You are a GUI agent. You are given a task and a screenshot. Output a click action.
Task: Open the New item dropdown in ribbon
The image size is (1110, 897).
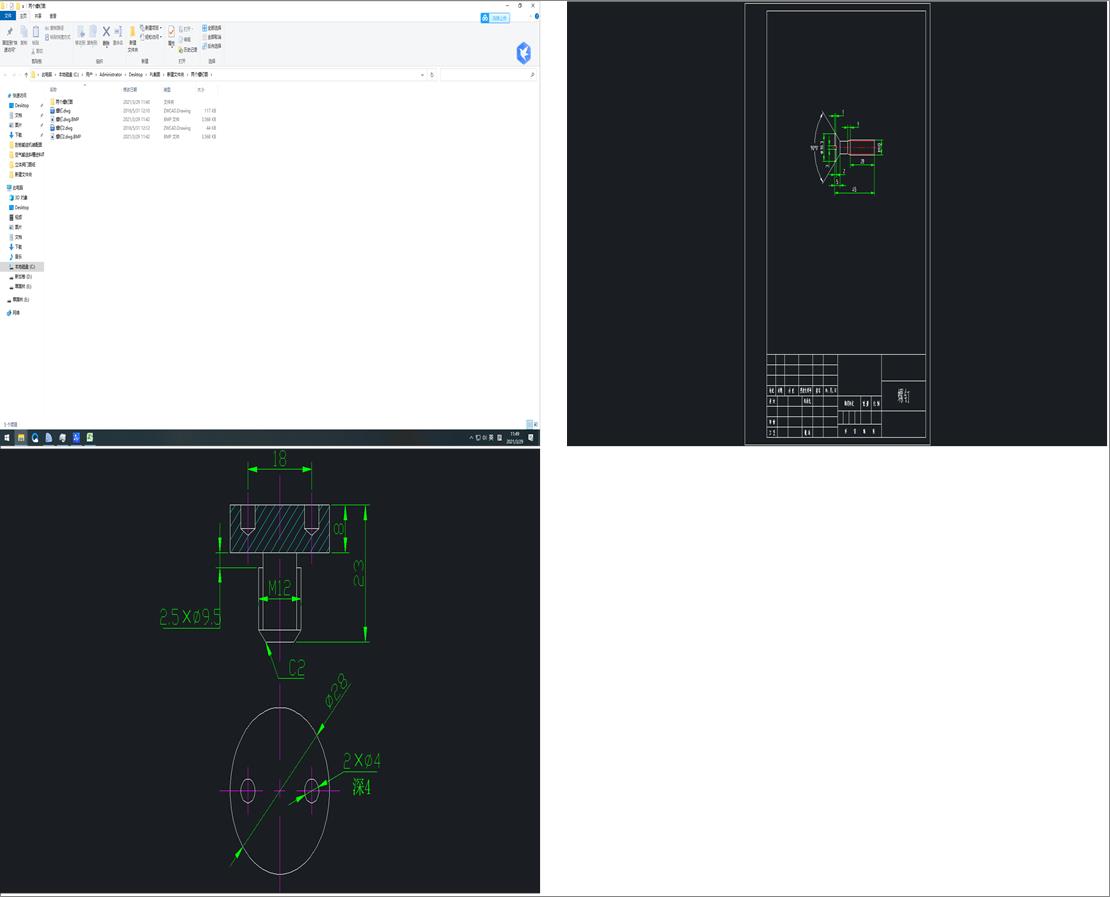coord(151,28)
